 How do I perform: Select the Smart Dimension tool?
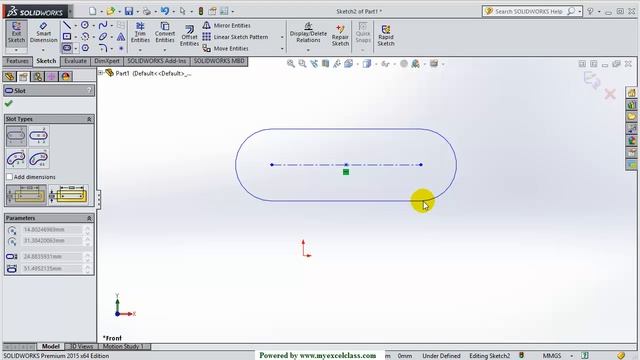43,33
